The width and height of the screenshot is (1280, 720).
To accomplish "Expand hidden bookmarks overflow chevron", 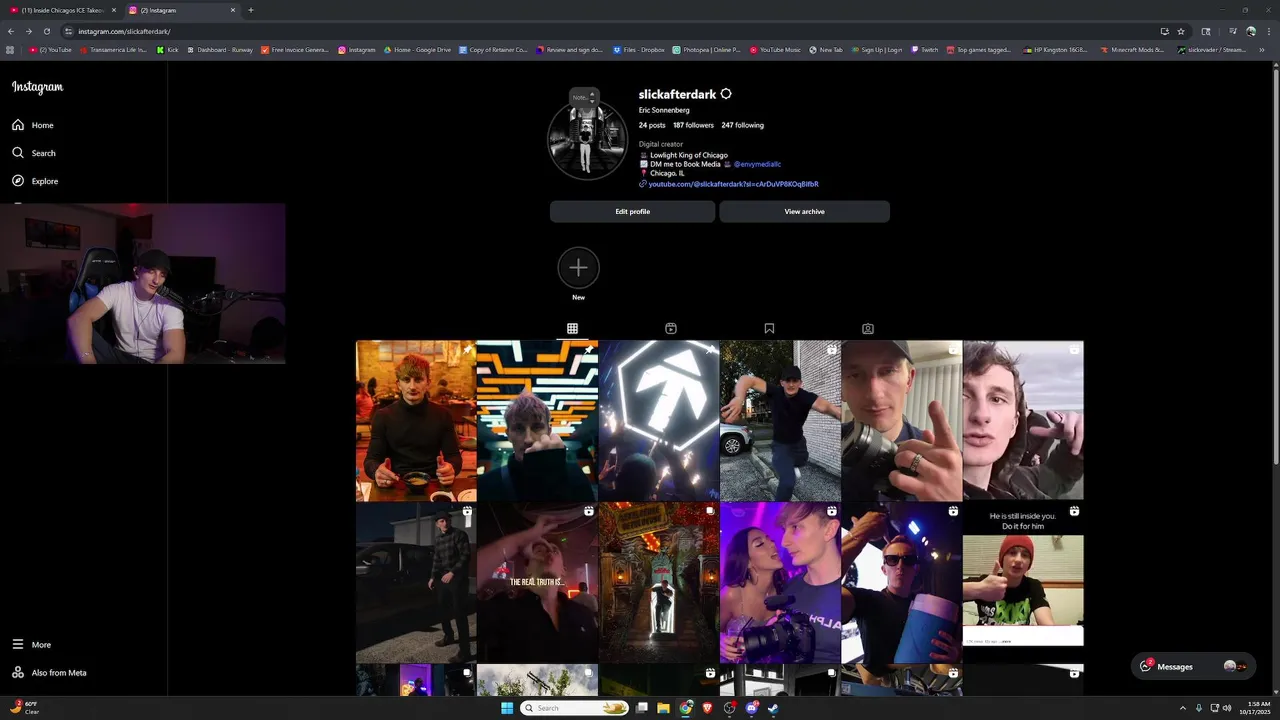I will (1261, 49).
